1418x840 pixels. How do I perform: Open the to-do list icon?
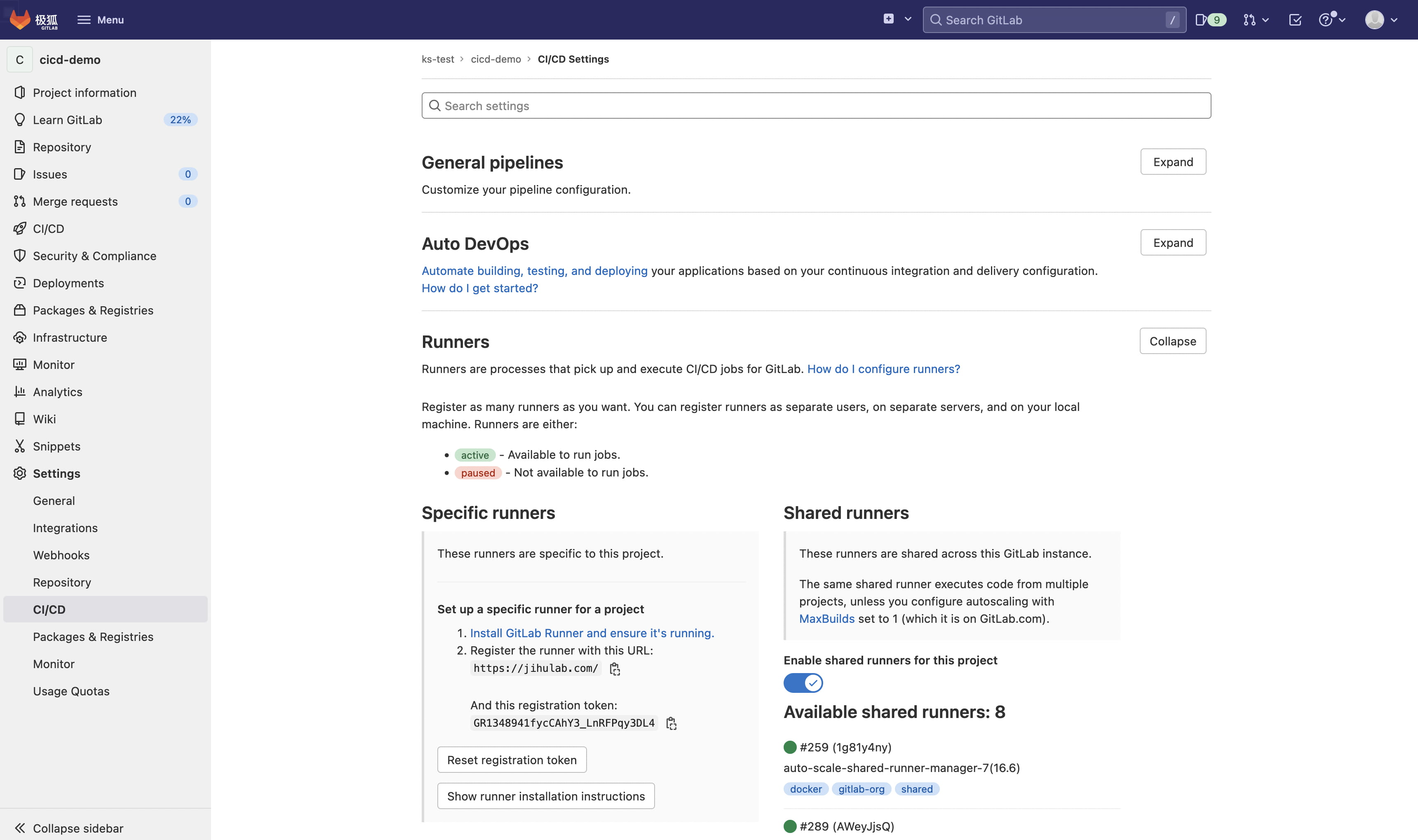(x=1295, y=20)
